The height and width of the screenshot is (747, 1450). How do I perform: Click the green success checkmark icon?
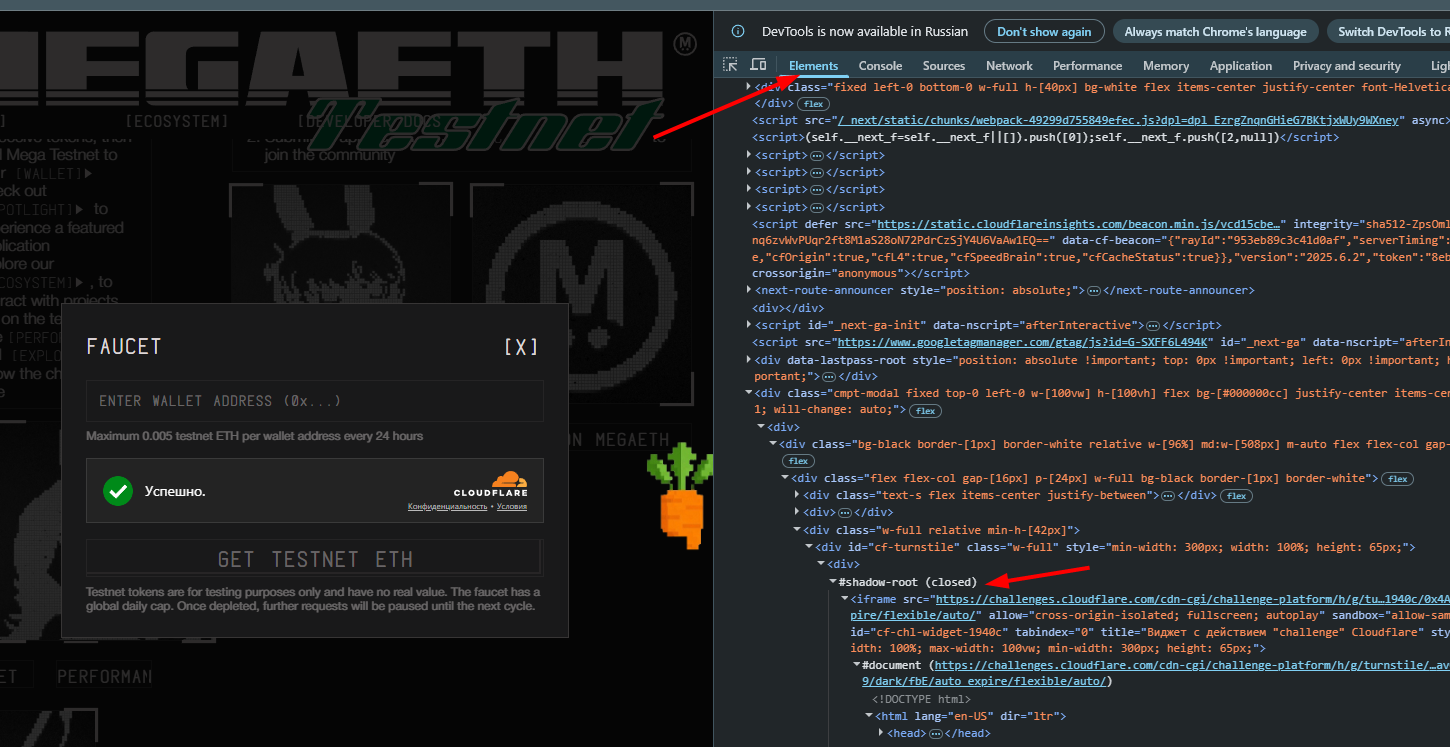pos(118,491)
